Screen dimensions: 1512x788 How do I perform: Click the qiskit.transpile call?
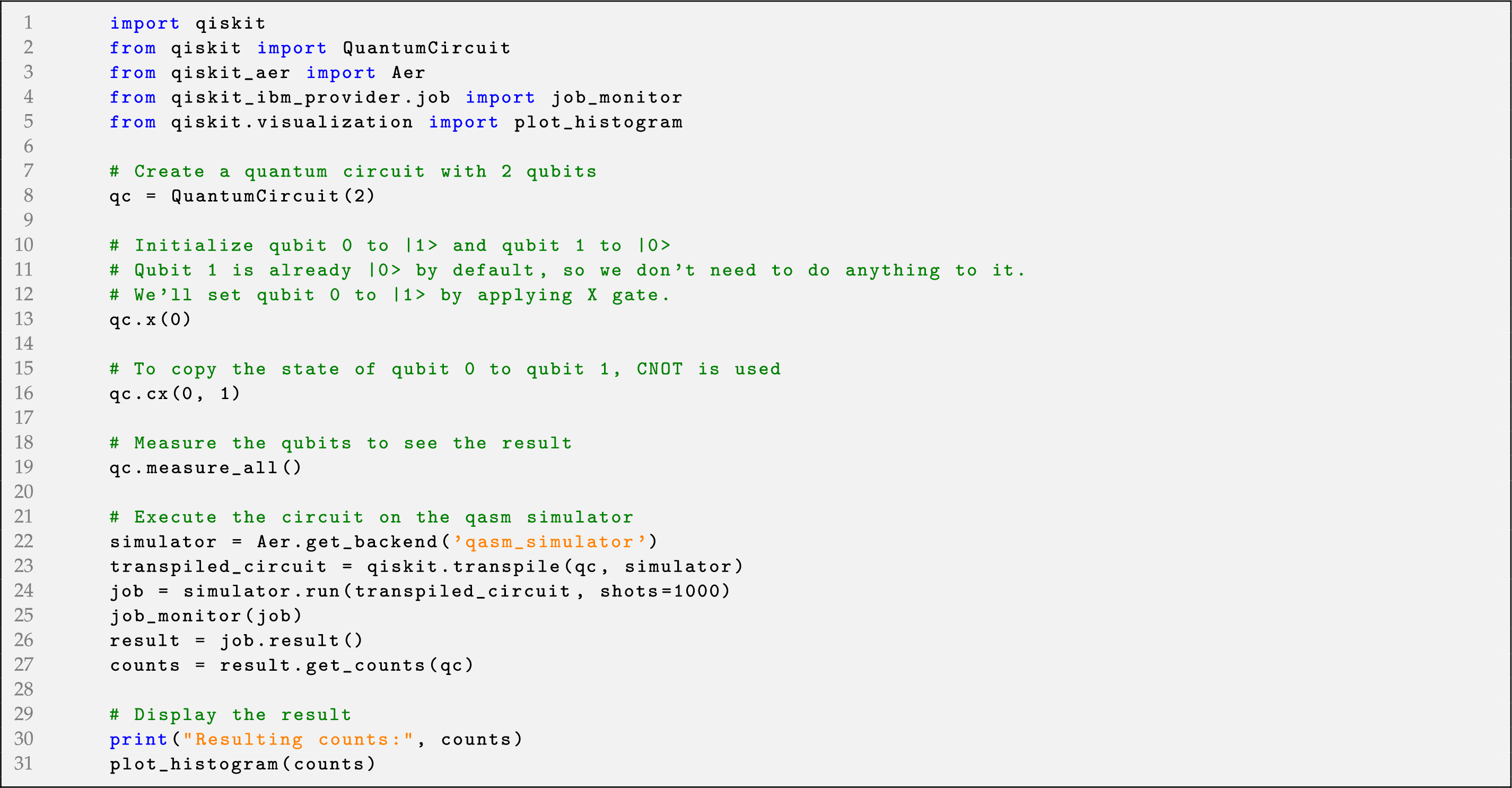point(462,566)
